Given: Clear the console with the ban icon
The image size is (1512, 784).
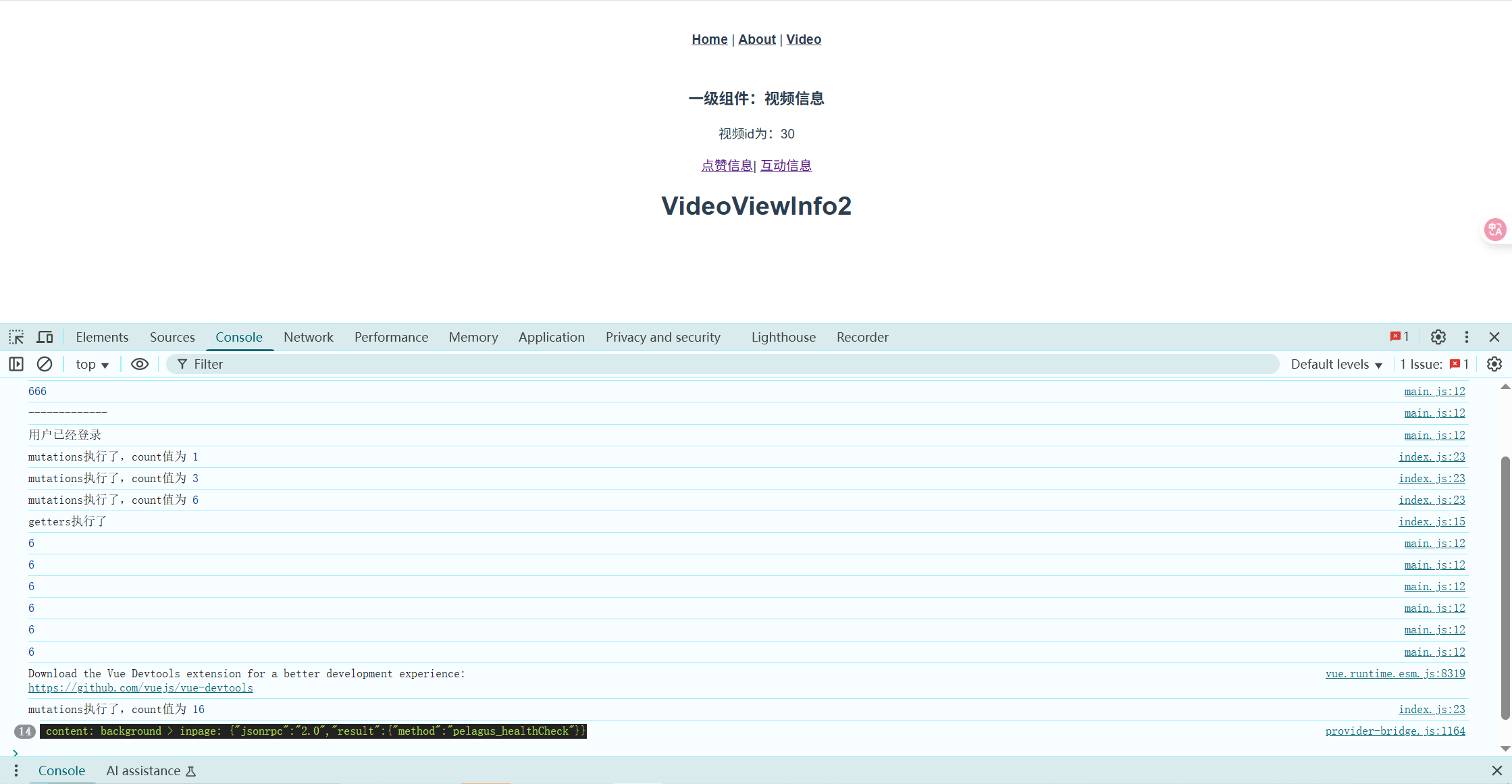Looking at the screenshot, I should tap(45, 364).
